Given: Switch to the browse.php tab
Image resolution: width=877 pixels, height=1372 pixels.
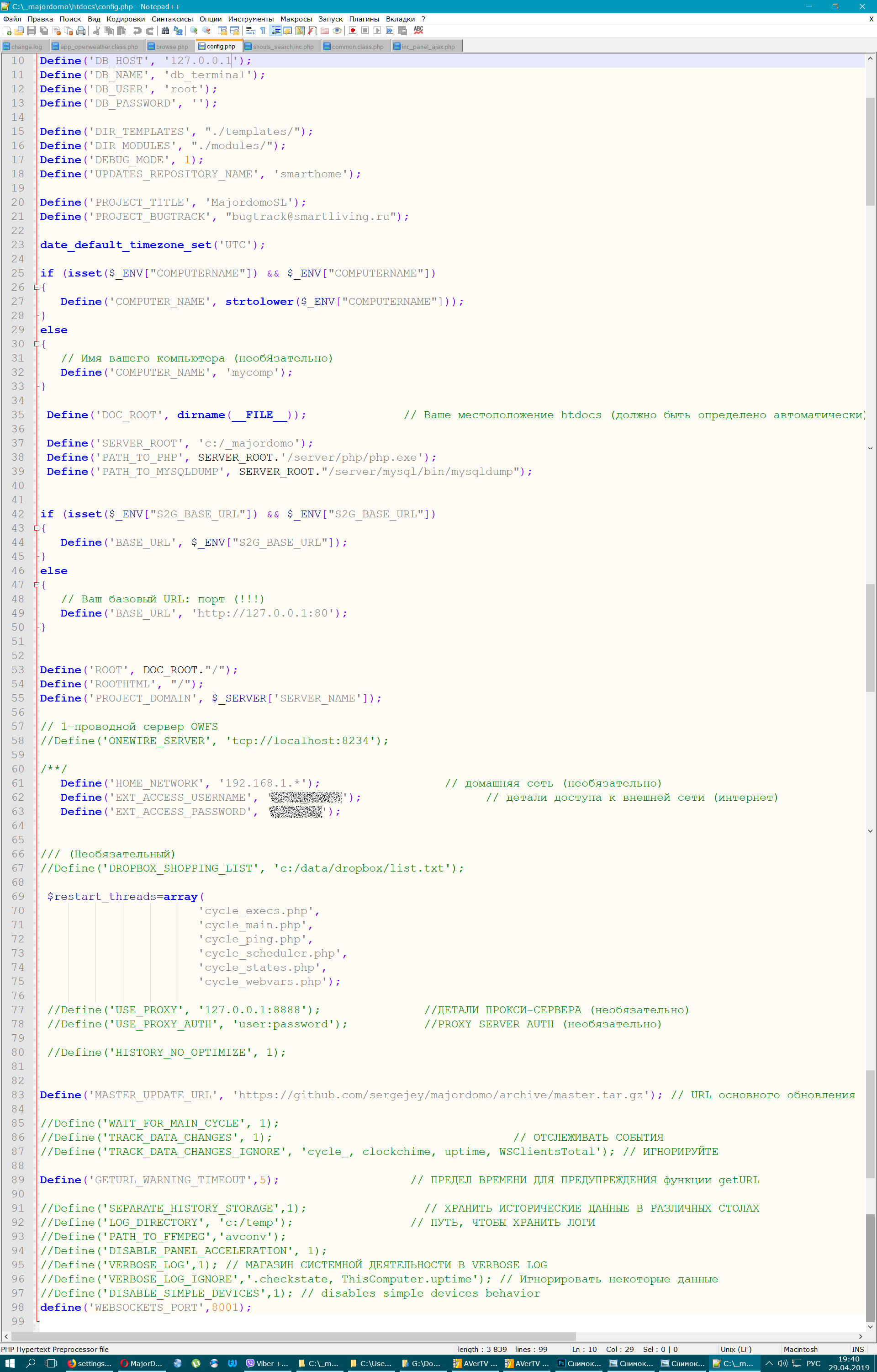Looking at the screenshot, I should 171,46.
